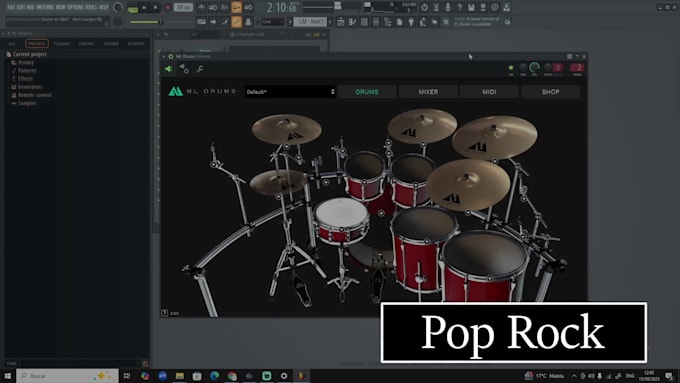Click the song time display 2:10
This screenshot has height=383, width=680.
281,7
